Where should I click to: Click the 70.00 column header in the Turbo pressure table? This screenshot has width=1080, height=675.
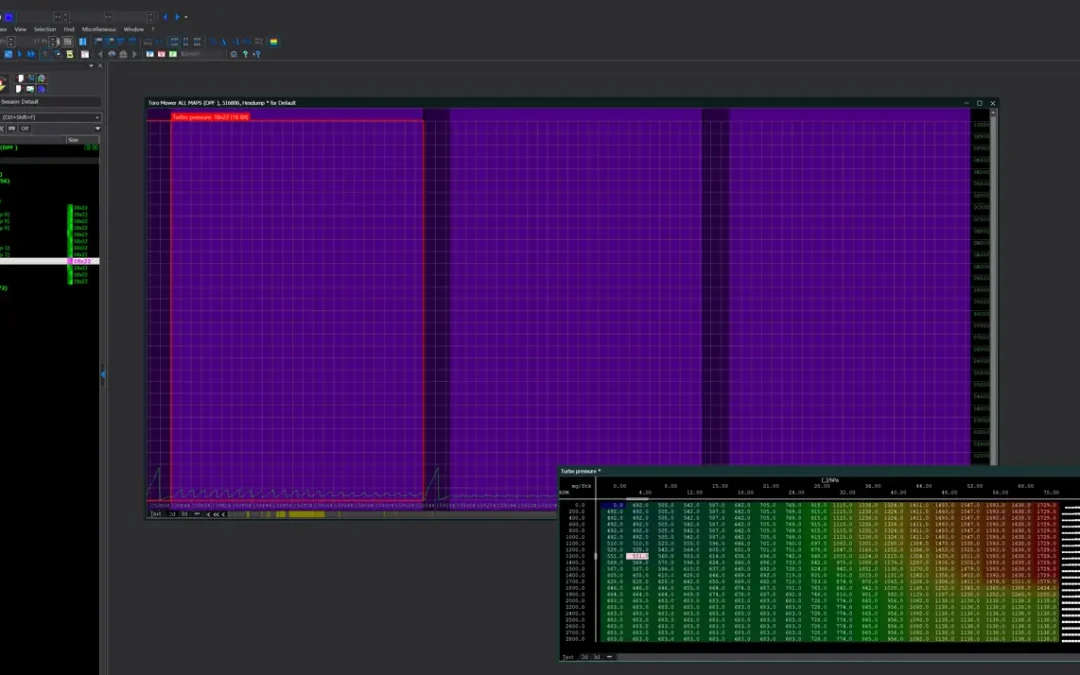click(1051, 492)
